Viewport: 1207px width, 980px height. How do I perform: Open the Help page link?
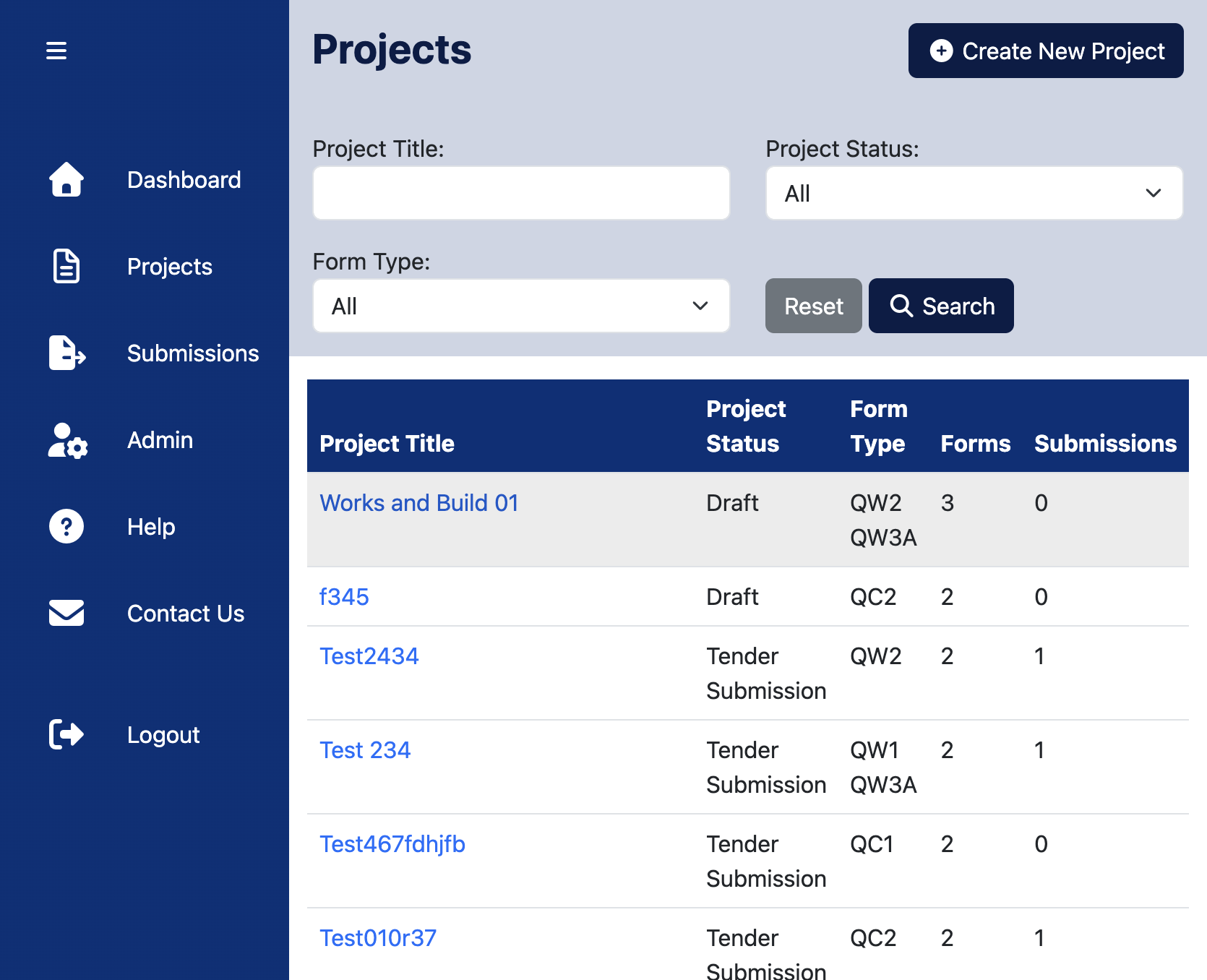(x=151, y=527)
